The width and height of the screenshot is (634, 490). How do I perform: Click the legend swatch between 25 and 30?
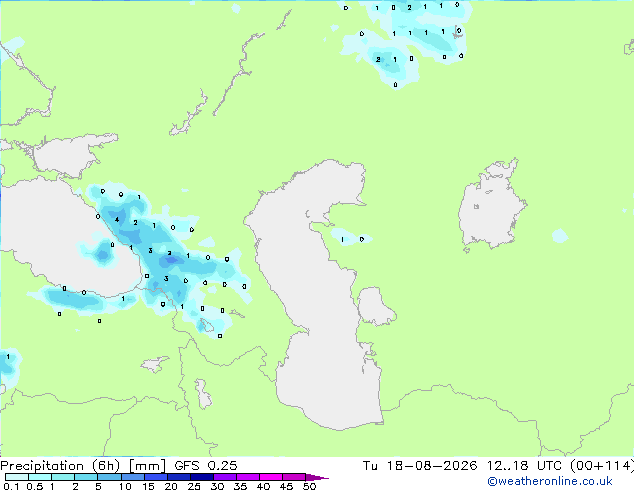tap(201, 477)
